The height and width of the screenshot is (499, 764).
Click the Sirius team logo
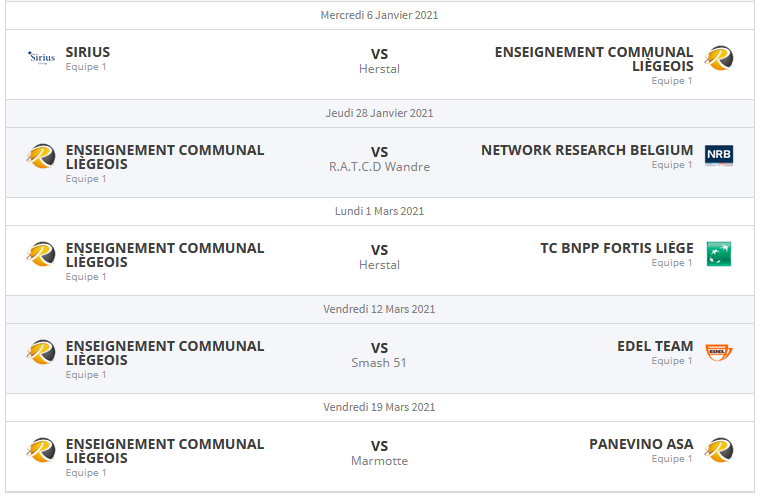click(41, 58)
